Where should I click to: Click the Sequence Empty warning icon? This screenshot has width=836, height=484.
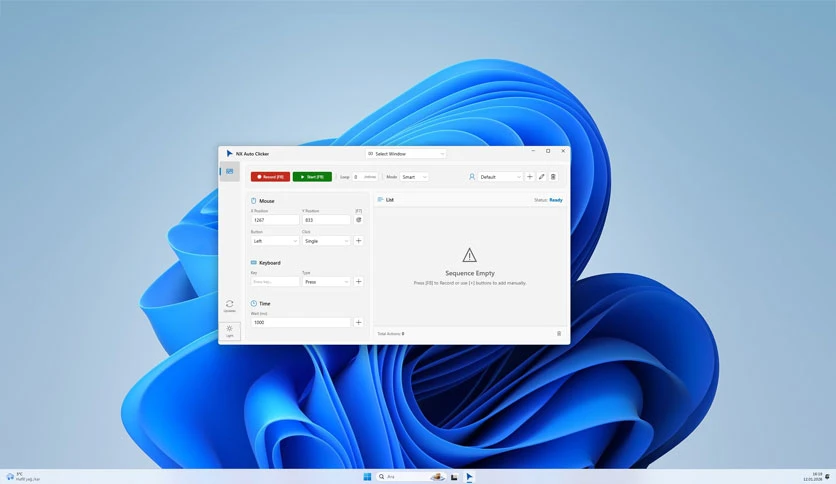[x=469, y=255]
